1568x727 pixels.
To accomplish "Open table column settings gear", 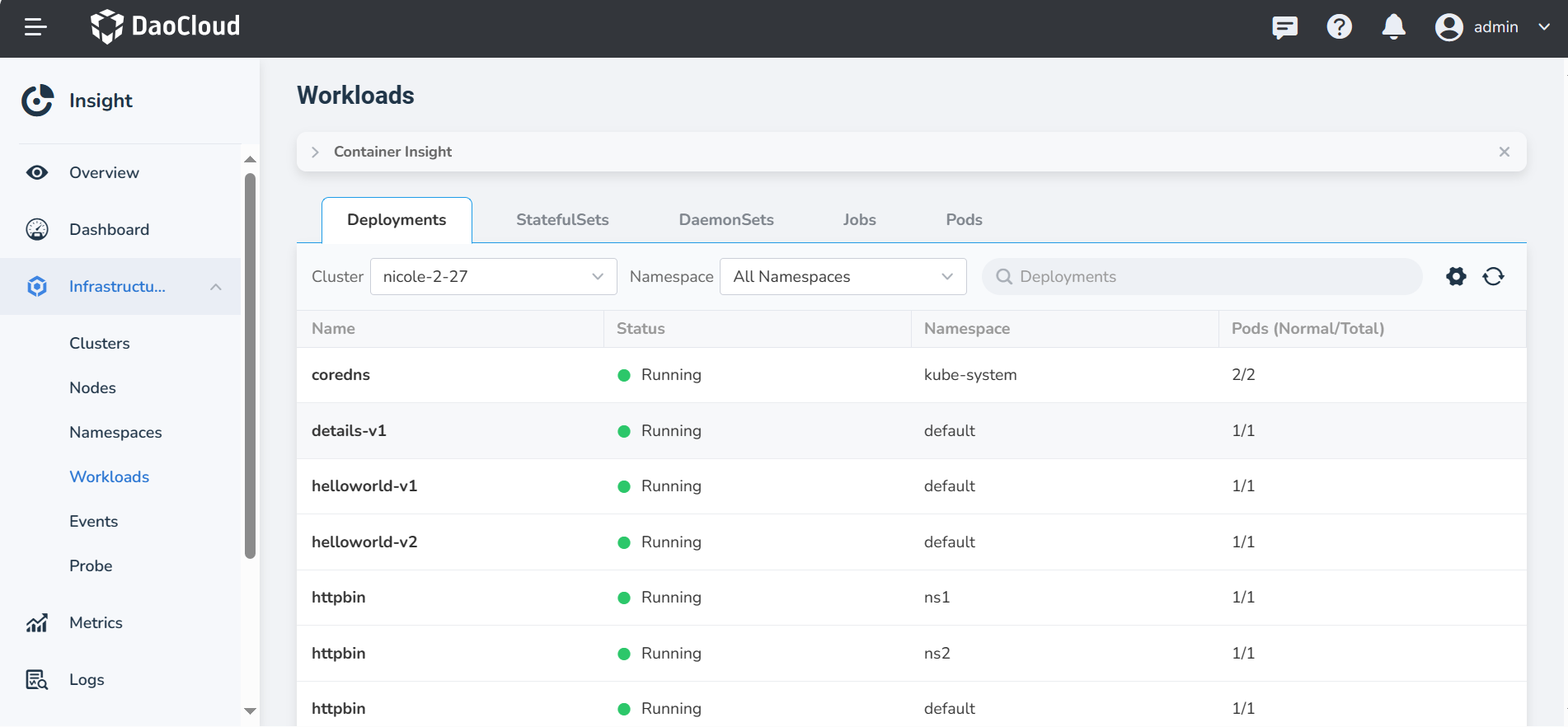I will [1456, 276].
